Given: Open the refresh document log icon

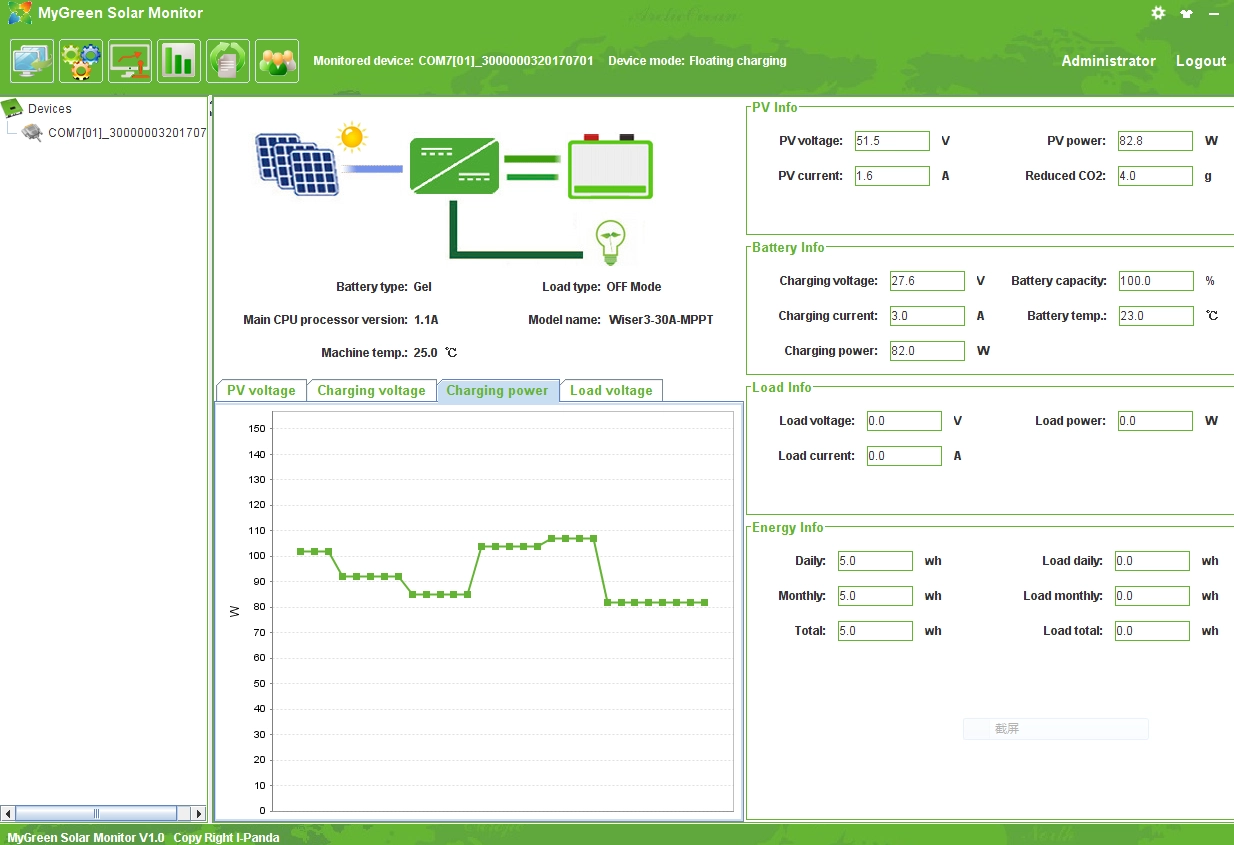Looking at the screenshot, I should pyautogui.click(x=228, y=61).
